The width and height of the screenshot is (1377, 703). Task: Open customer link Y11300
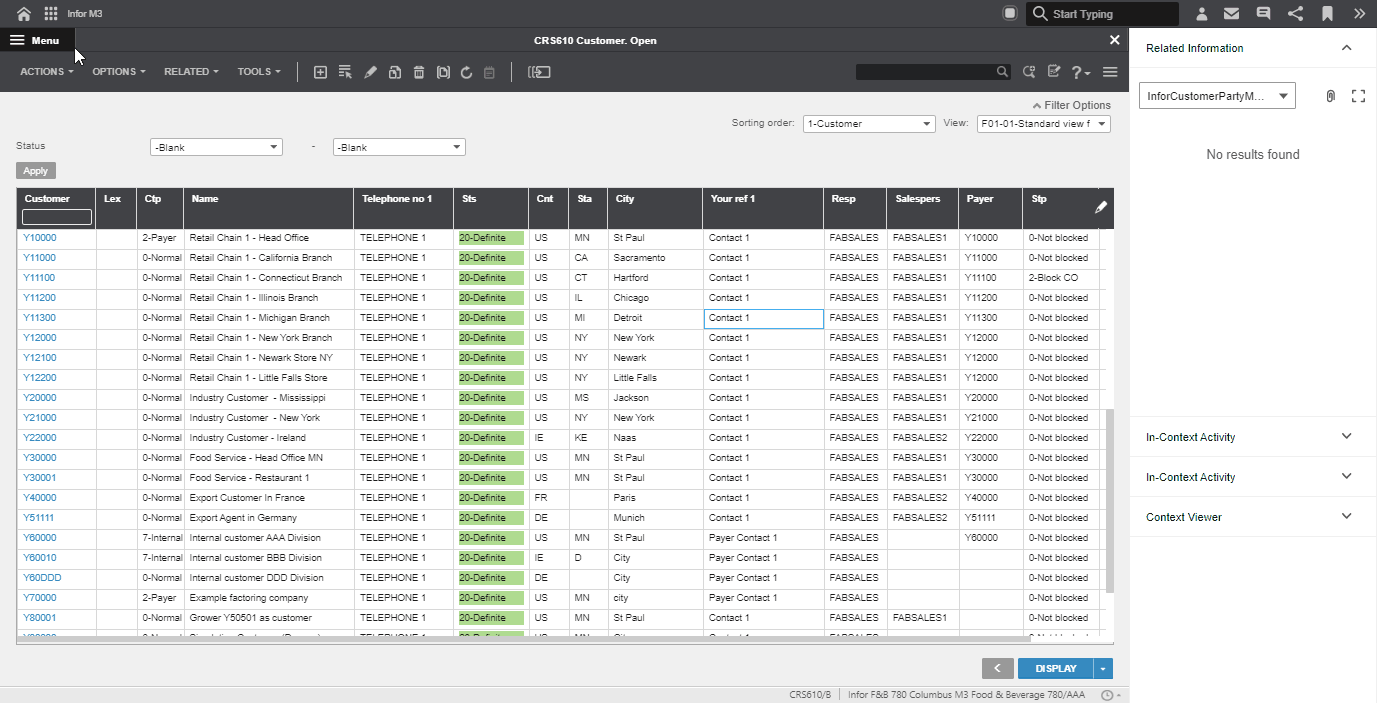point(40,318)
